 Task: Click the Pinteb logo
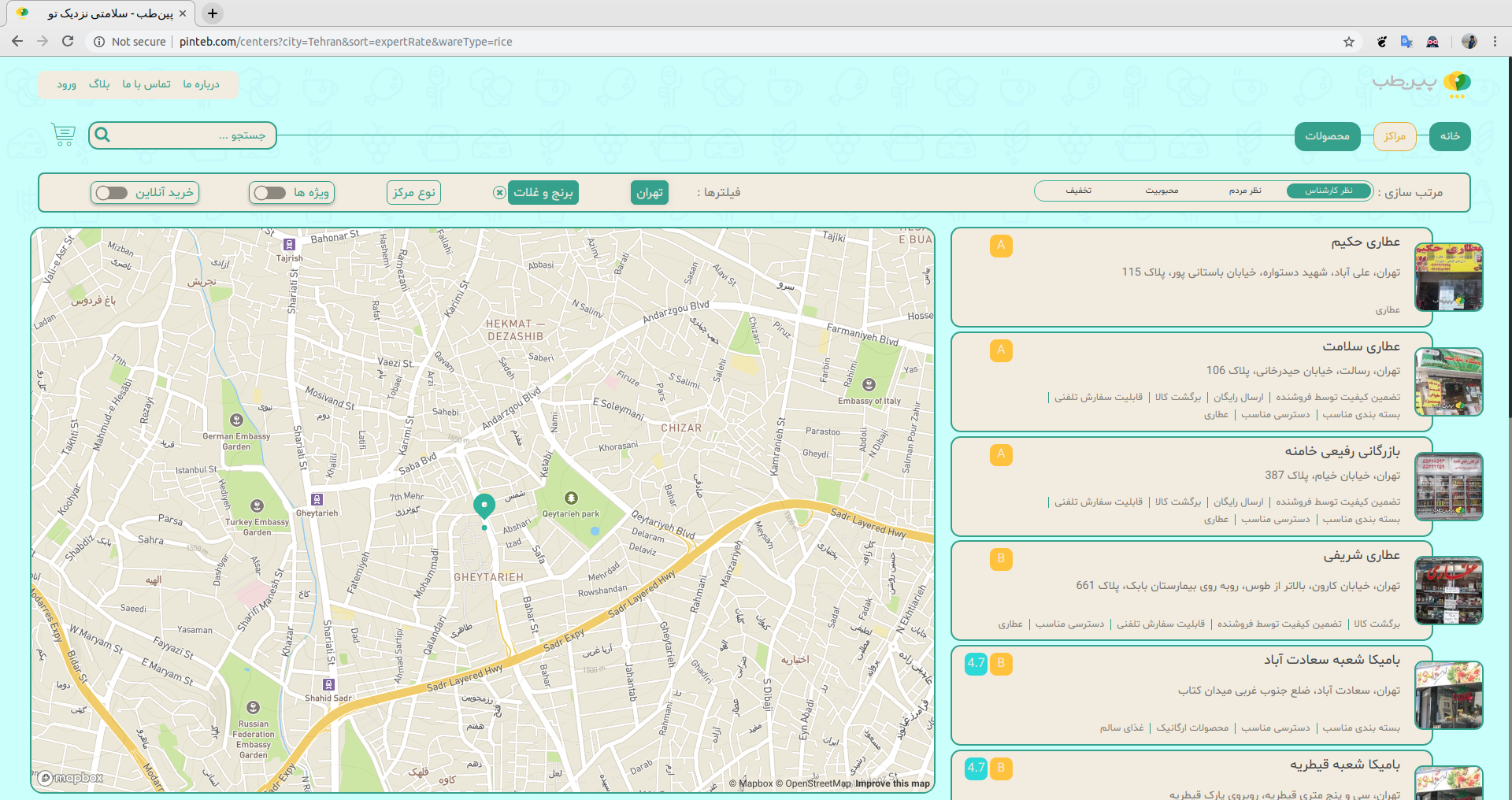point(1421,83)
